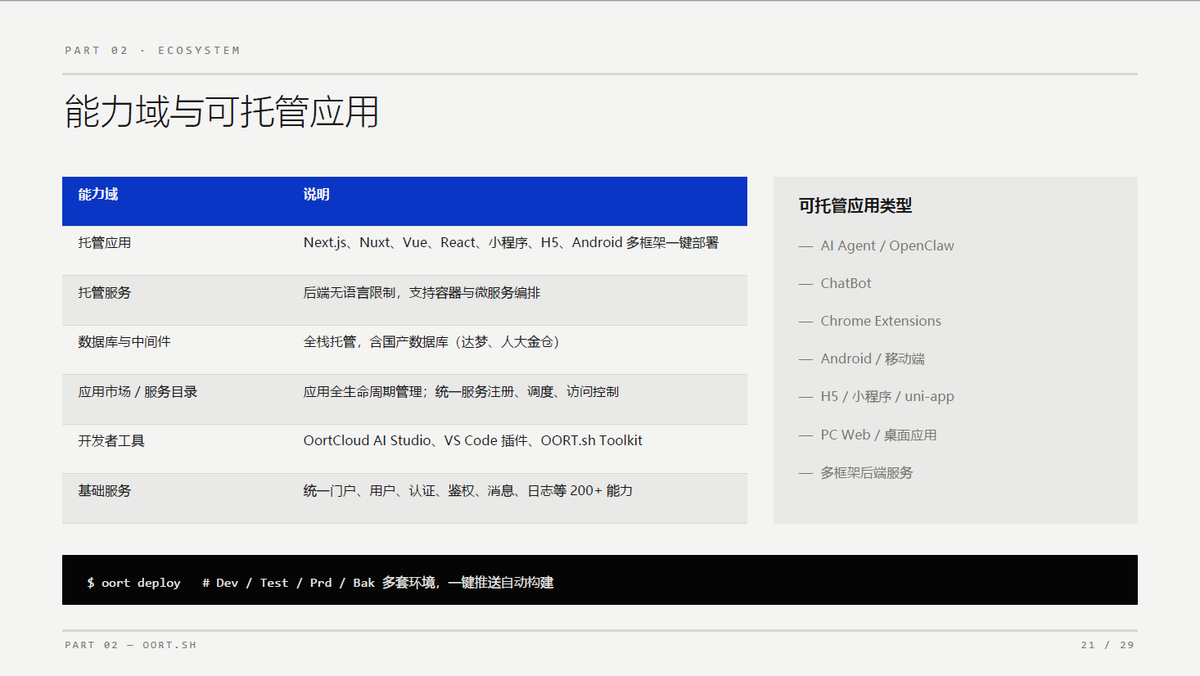Select the H5 / 小程序 / uni-app item
The image size is (1200, 676).
(876, 396)
